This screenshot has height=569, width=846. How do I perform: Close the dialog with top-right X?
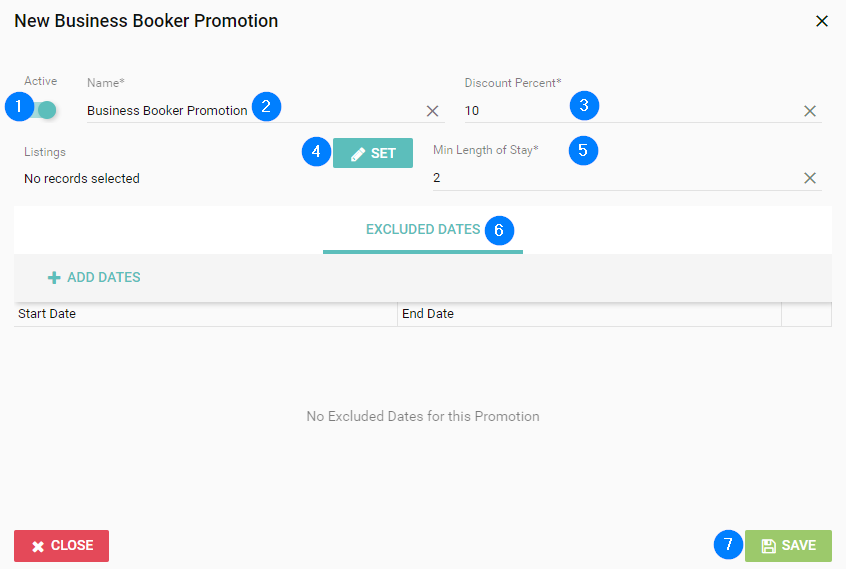tap(822, 21)
